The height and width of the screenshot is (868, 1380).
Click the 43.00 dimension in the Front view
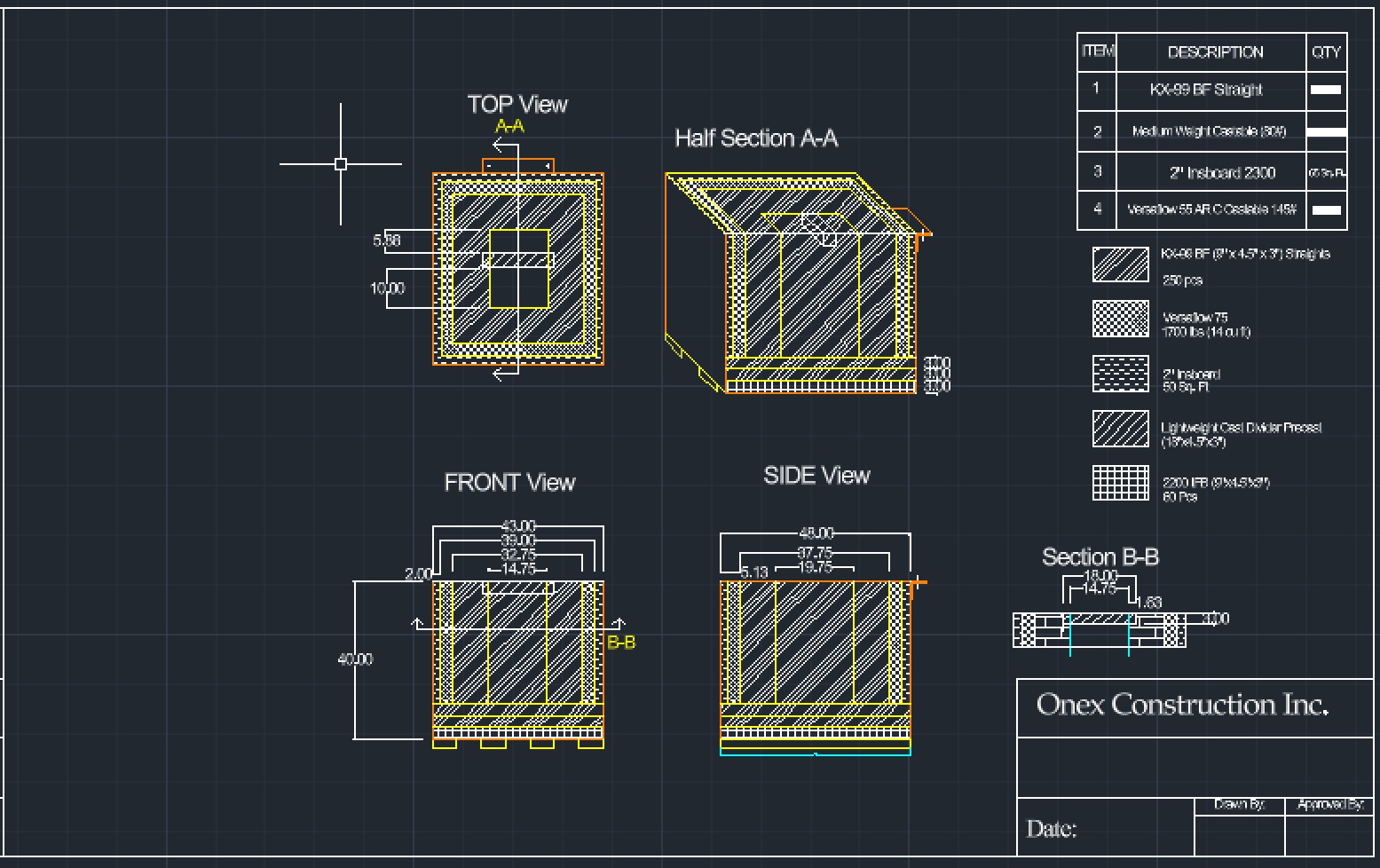tap(518, 526)
